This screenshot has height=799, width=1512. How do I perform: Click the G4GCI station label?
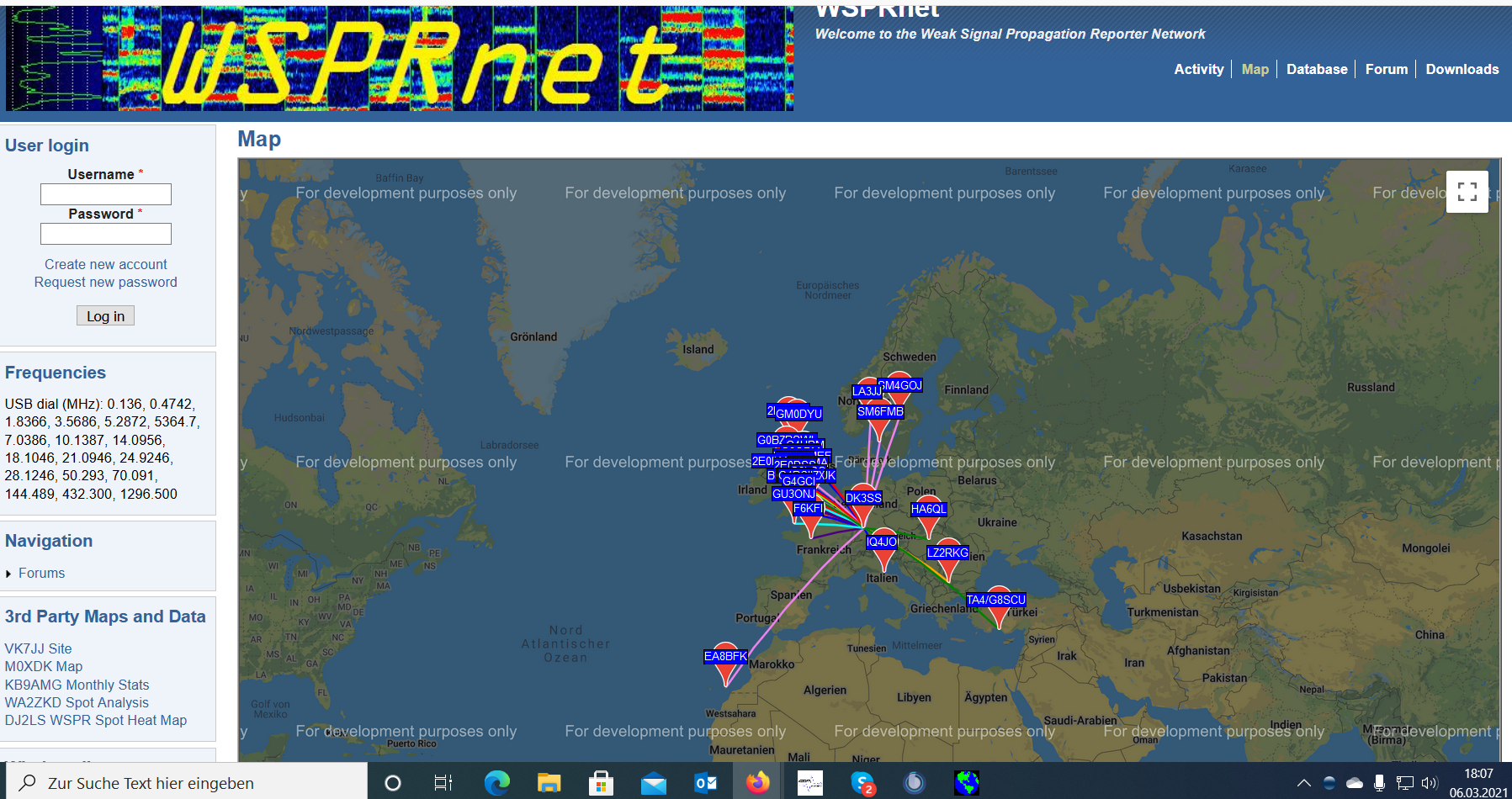(x=798, y=482)
